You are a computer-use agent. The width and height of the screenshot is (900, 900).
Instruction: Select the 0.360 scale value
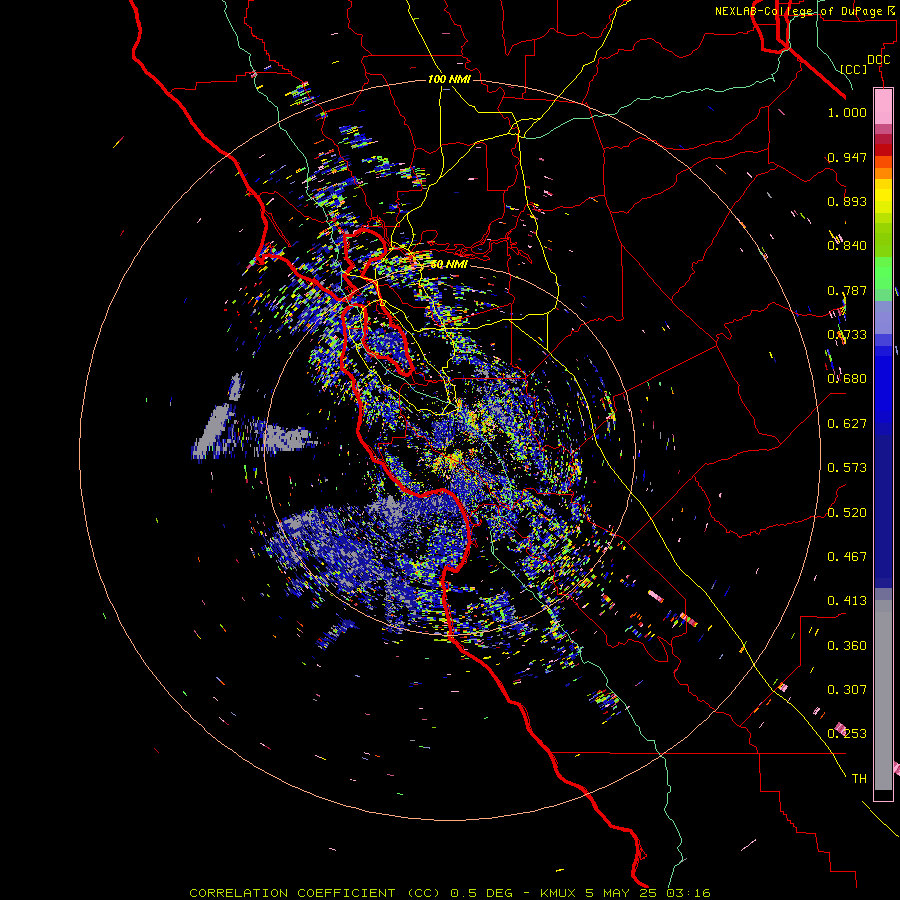[847, 646]
